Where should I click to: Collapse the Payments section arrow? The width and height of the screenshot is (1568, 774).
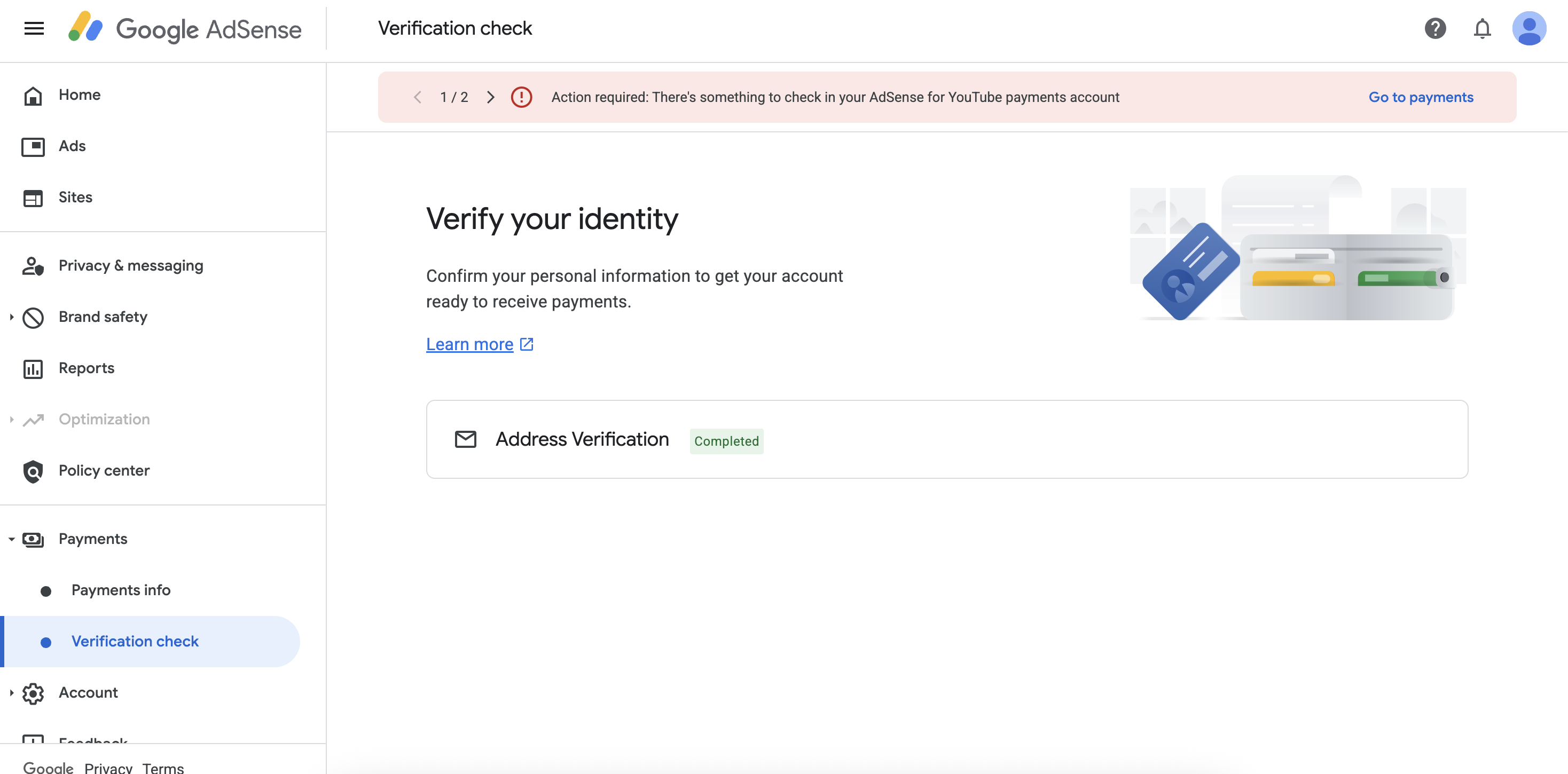pyautogui.click(x=11, y=539)
